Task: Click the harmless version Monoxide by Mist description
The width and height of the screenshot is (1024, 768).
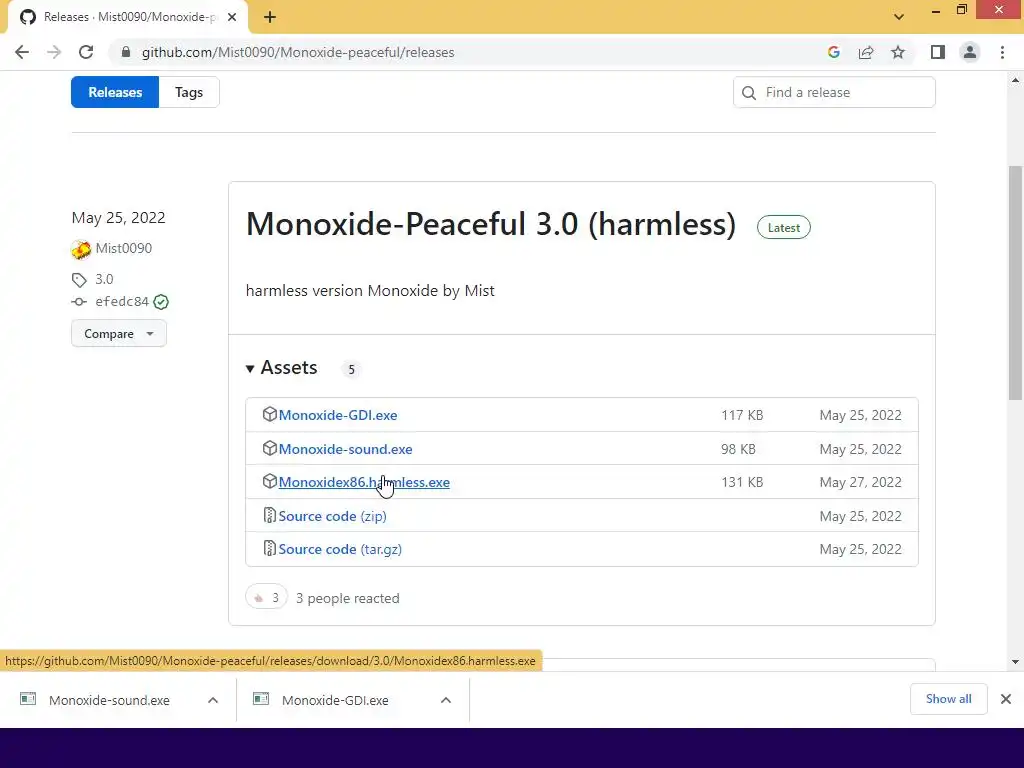Action: pyautogui.click(x=370, y=291)
